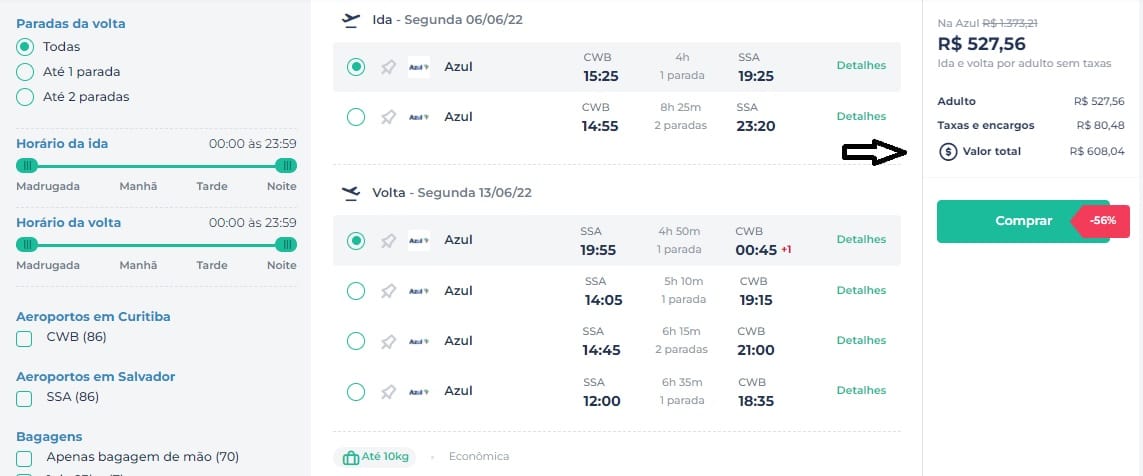Image resolution: width=1143 pixels, height=476 pixels.
Task: Pin the 15:25 Azul outbound flight
Action: pos(388,67)
